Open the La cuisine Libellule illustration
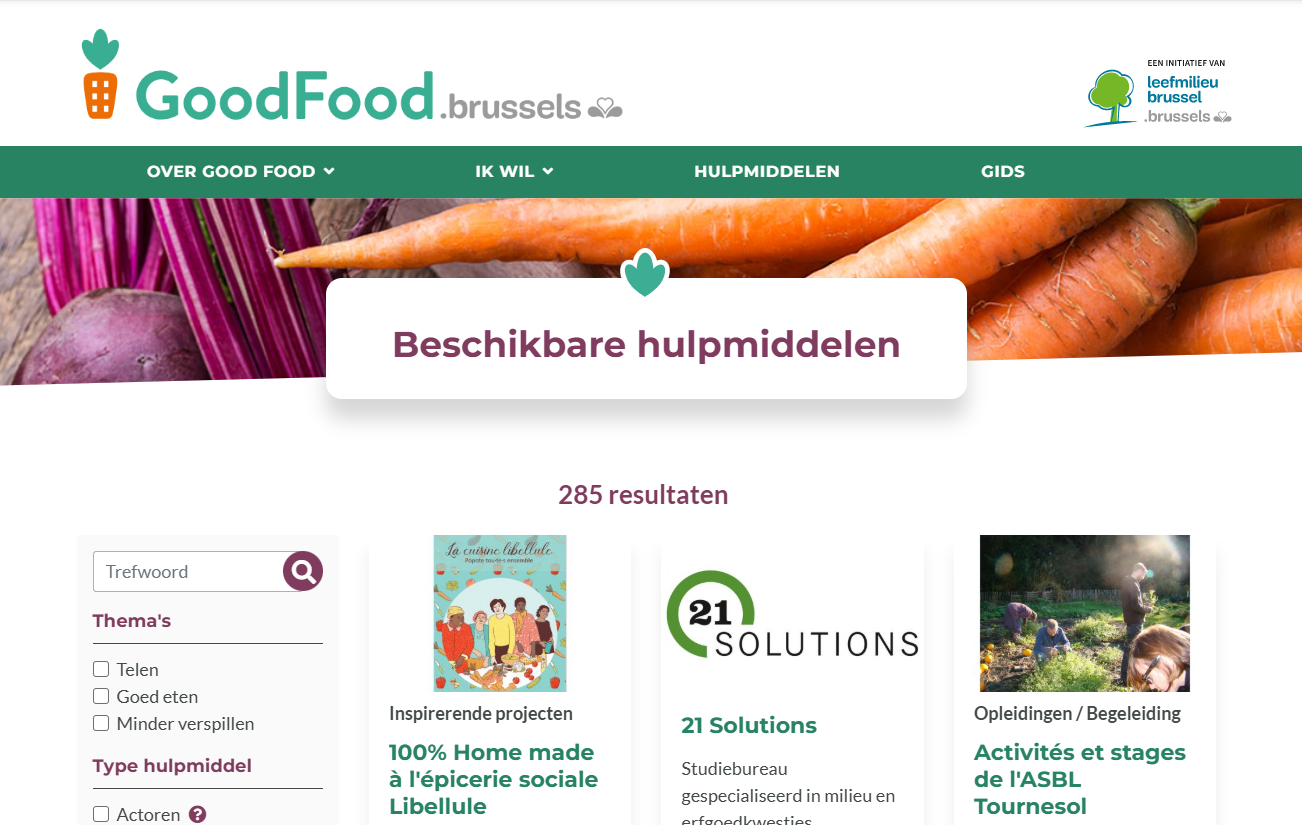The width and height of the screenshot is (1302, 825). click(500, 613)
